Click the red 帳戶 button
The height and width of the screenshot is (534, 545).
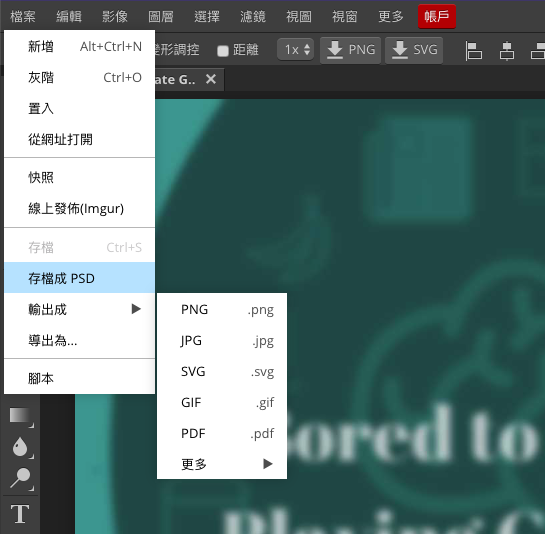[437, 16]
